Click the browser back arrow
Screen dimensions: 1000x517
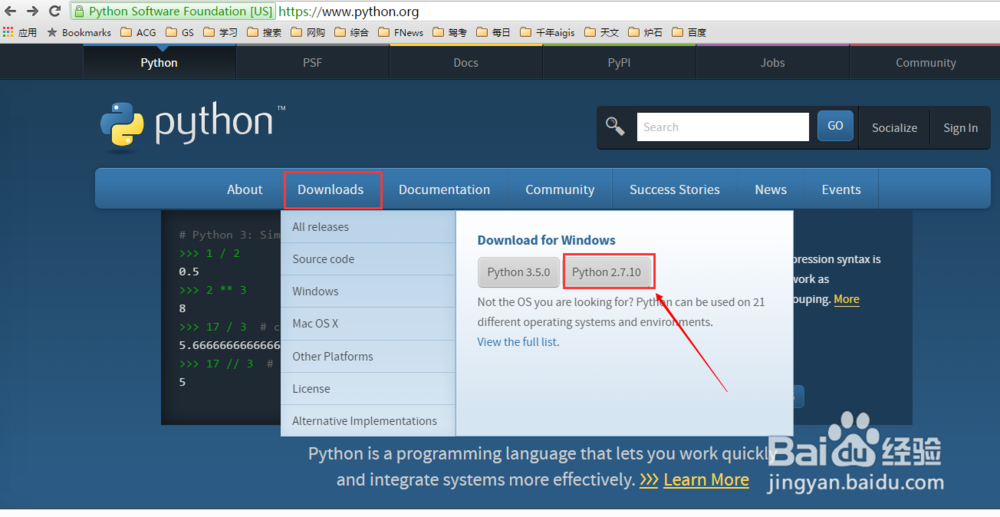click(10, 11)
